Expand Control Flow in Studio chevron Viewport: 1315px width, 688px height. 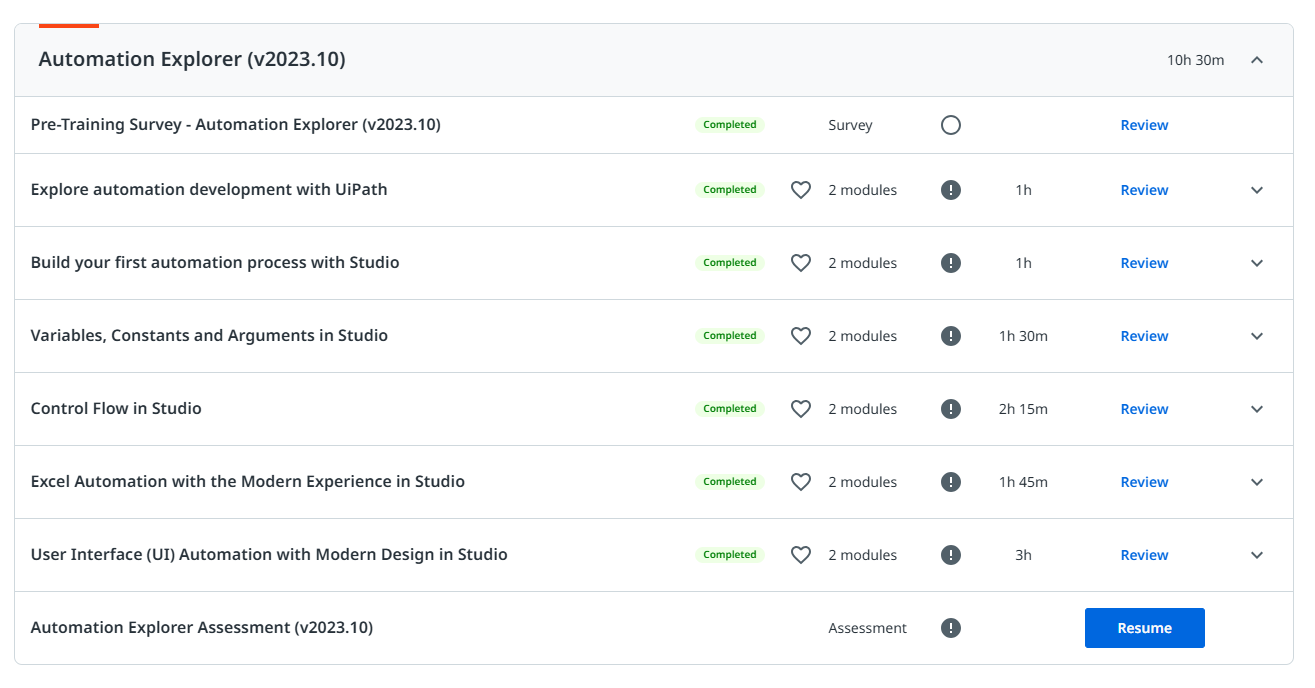pyautogui.click(x=1257, y=409)
